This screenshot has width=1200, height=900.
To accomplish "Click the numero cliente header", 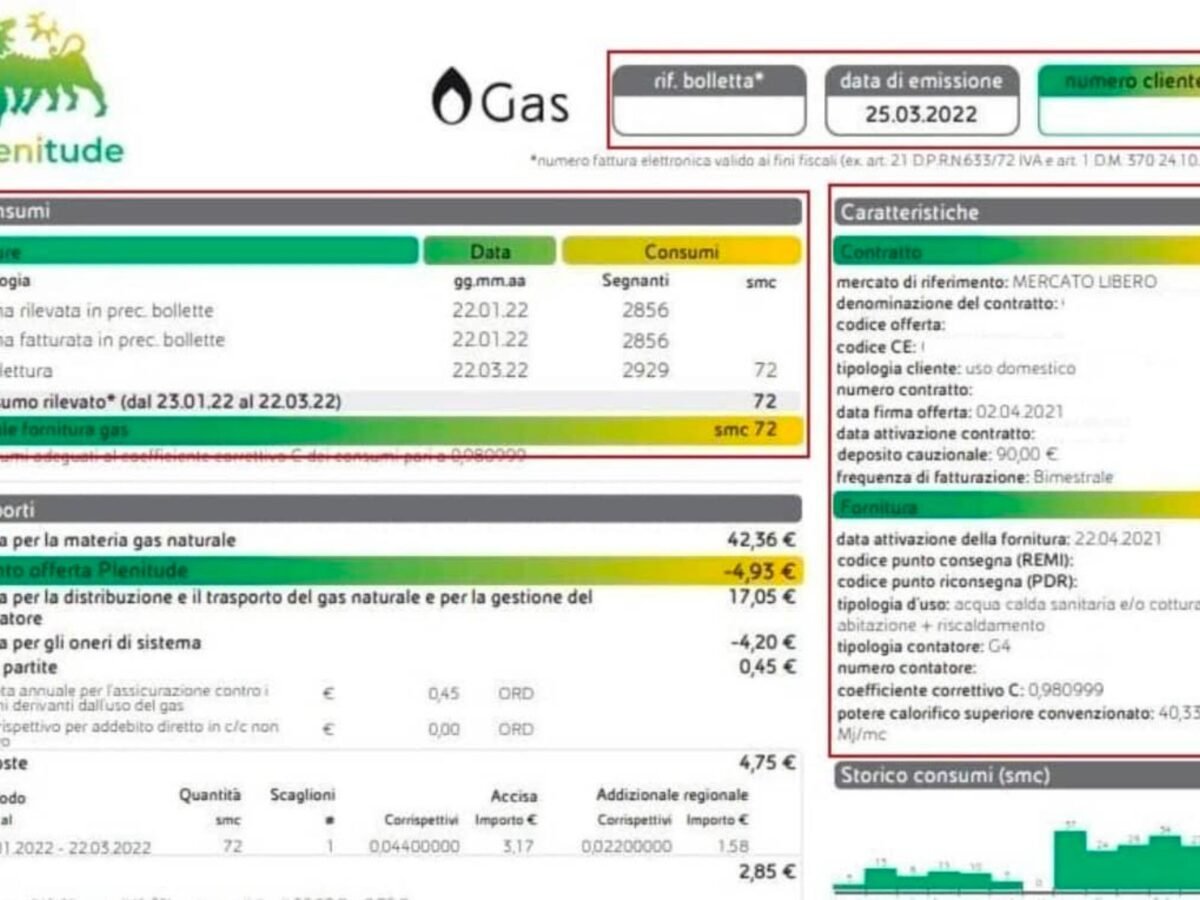I will point(1119,81).
